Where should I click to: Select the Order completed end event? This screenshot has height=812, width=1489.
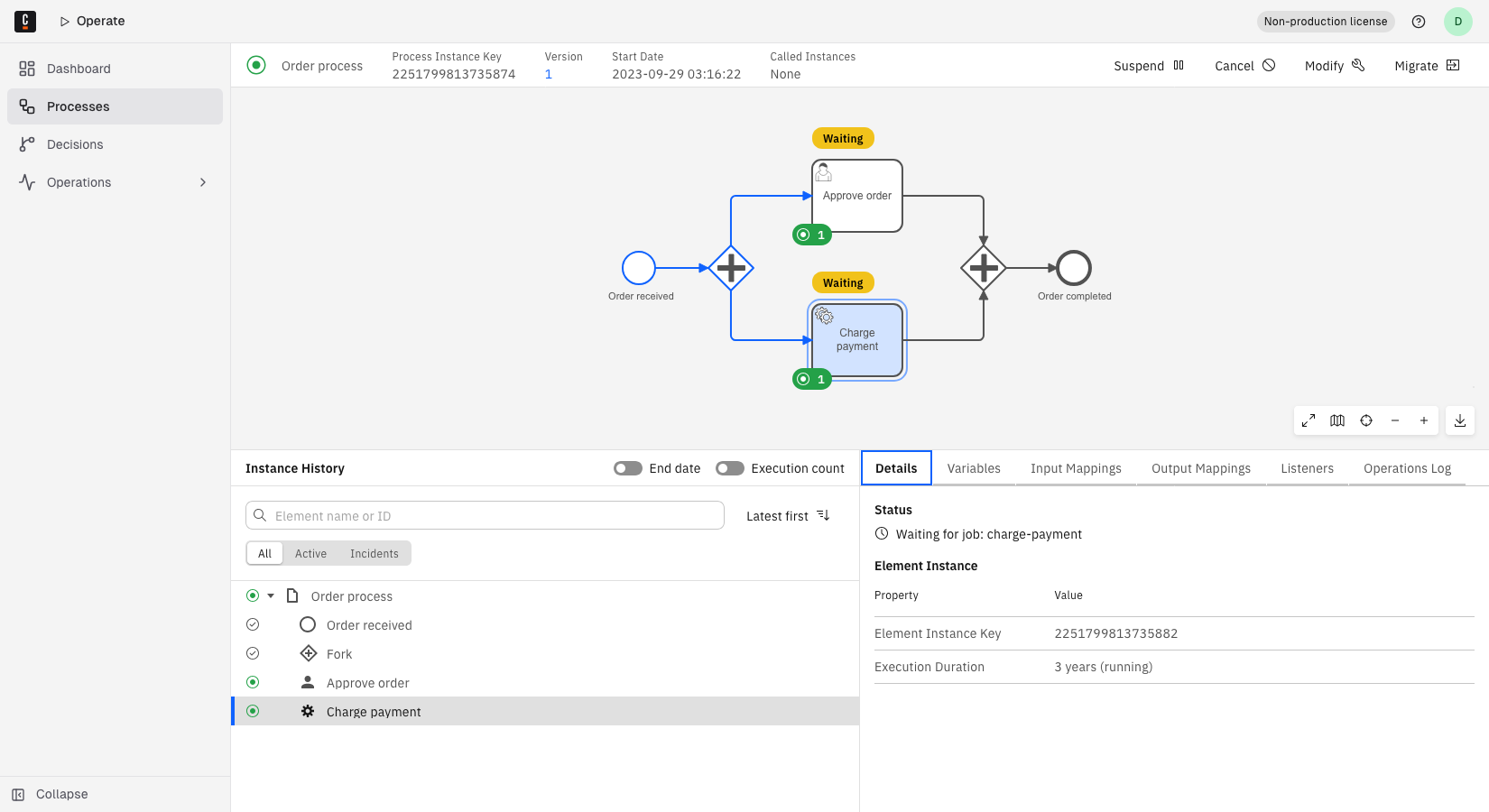click(x=1074, y=268)
